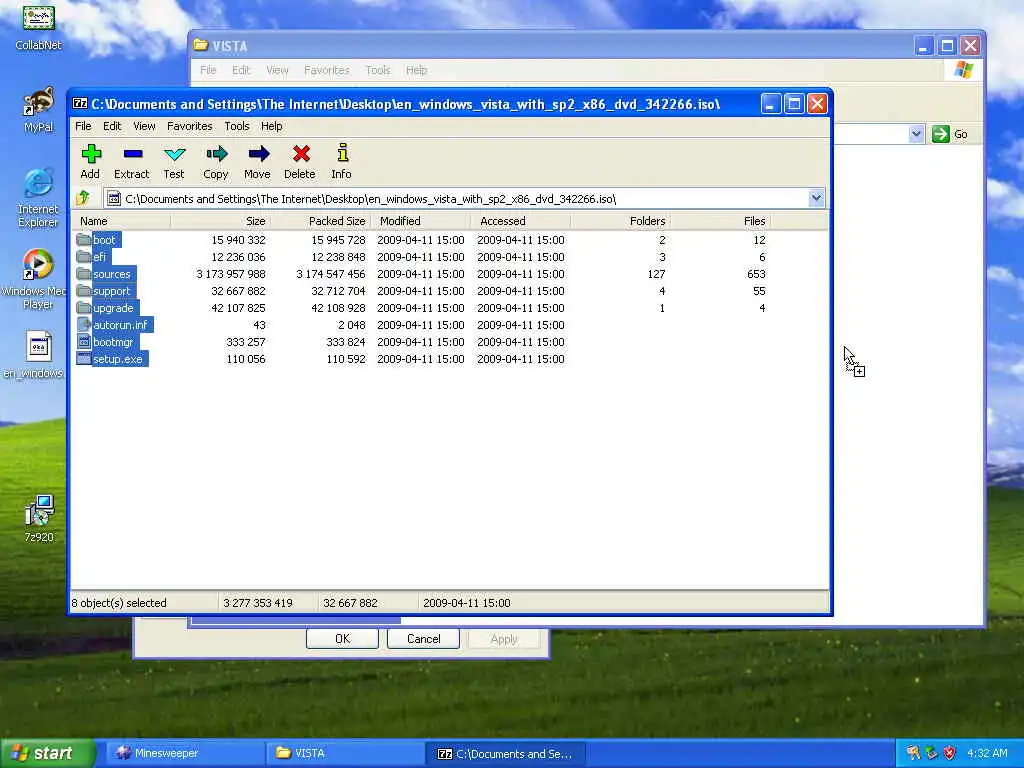Click the taskbar clock 4:32 AM
1024x768 pixels.
(987, 753)
